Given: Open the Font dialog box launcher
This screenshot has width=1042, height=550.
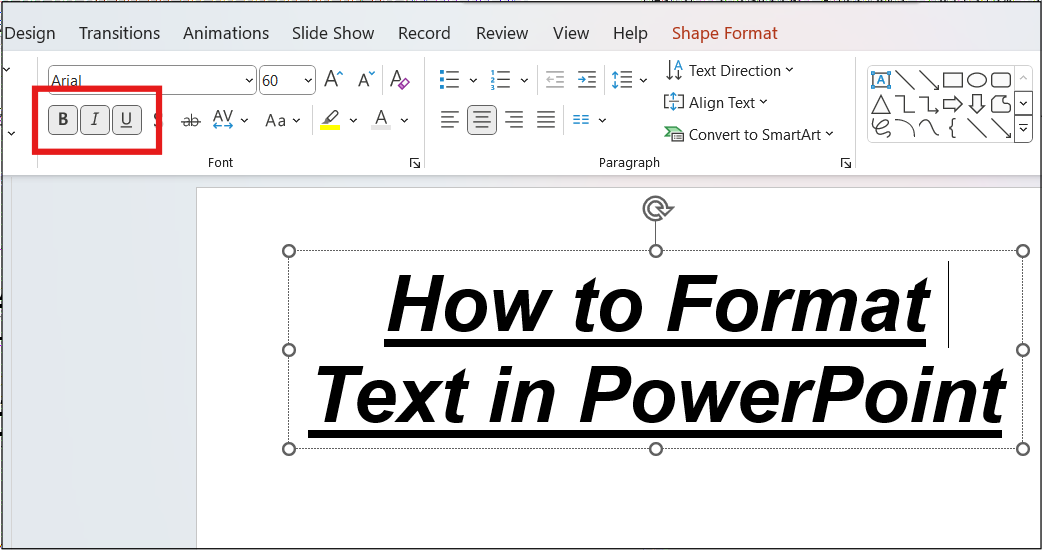Looking at the screenshot, I should click(415, 163).
